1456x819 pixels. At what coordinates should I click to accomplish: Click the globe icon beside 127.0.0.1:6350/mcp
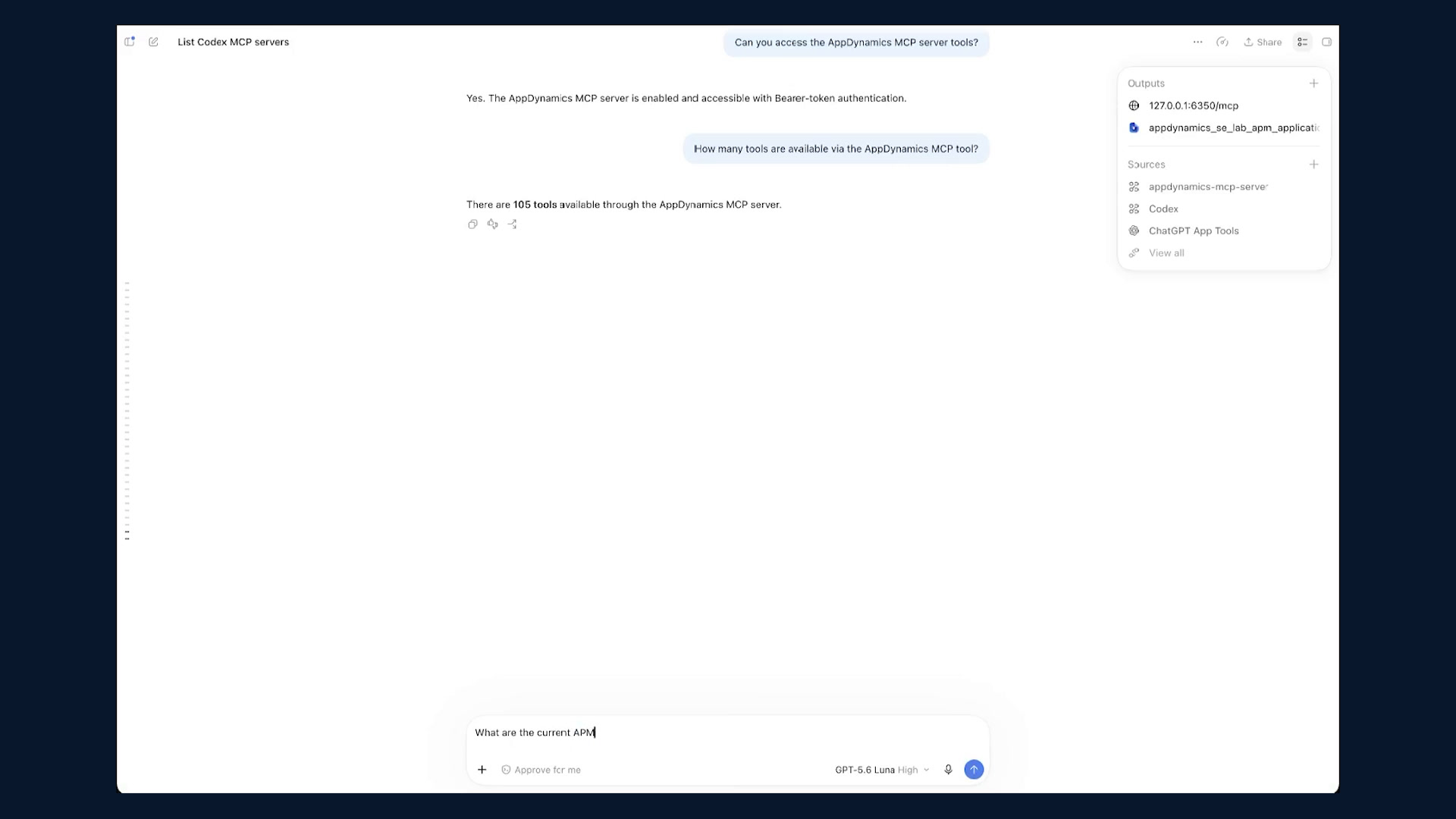click(x=1134, y=105)
